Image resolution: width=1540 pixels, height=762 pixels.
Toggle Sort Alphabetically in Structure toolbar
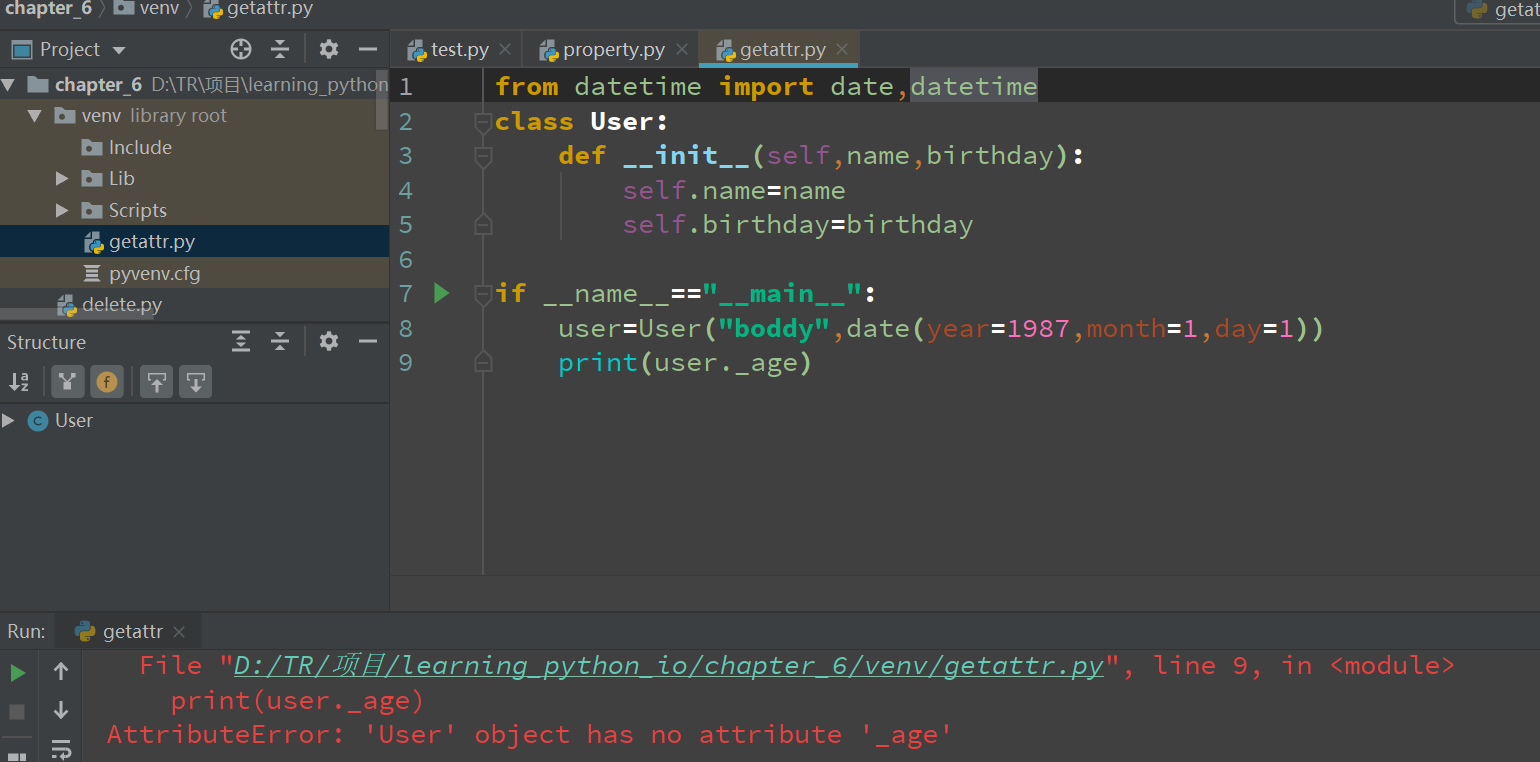pos(19,382)
